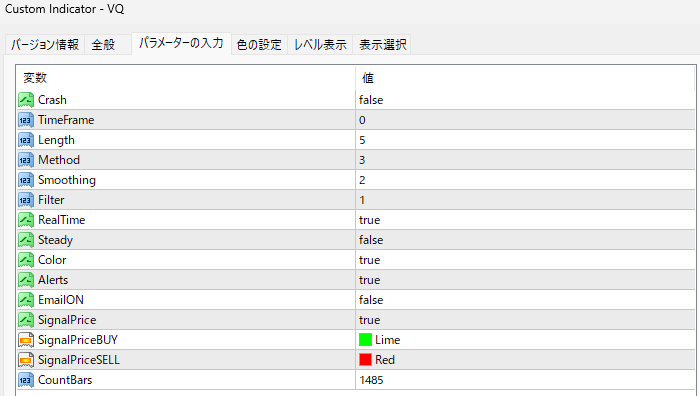Screen dimensions: 700x396
Task: Open the Color true/false value dropdown
Action: click(525, 260)
